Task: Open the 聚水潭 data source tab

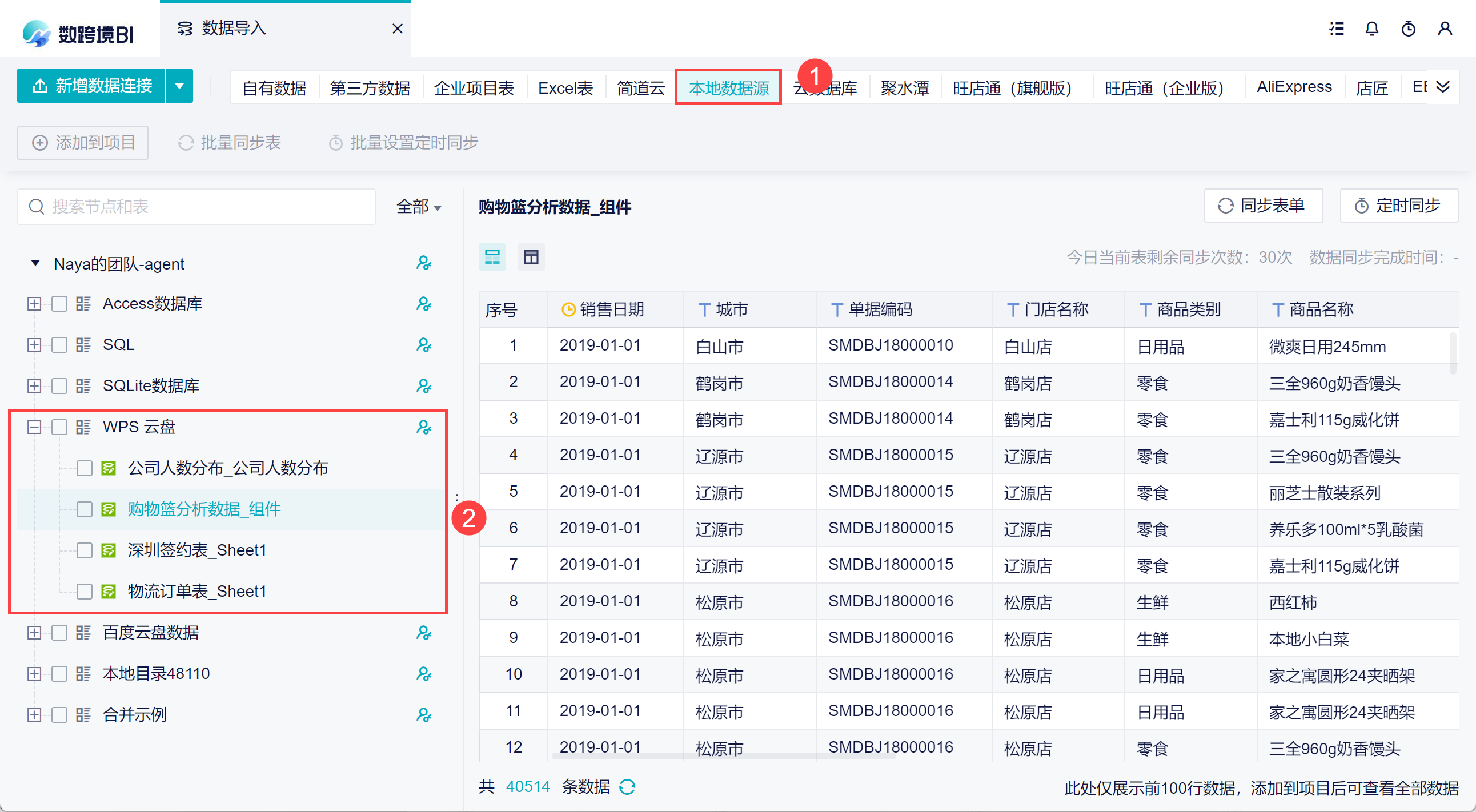Action: [x=904, y=88]
